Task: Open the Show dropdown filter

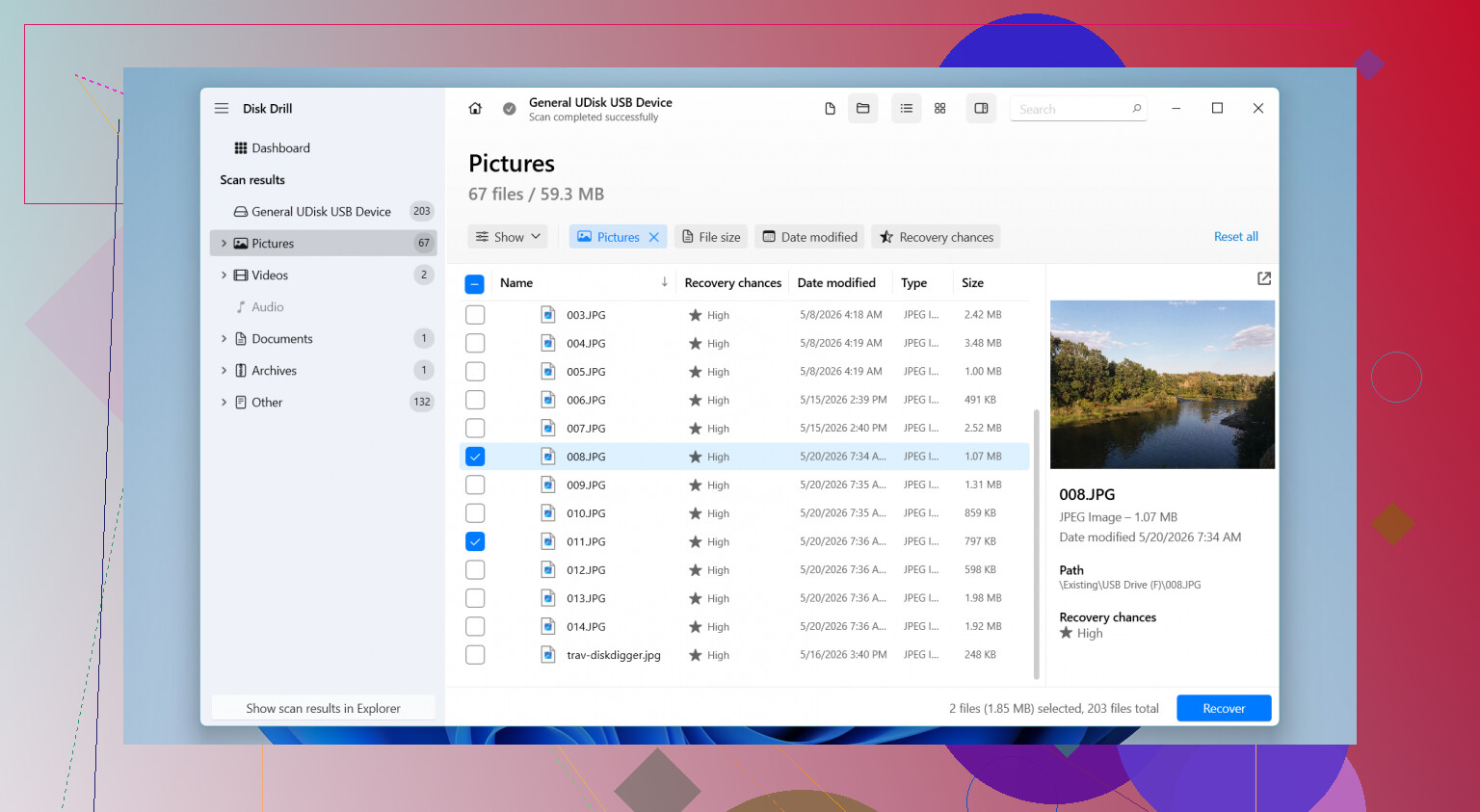Action: [x=508, y=237]
